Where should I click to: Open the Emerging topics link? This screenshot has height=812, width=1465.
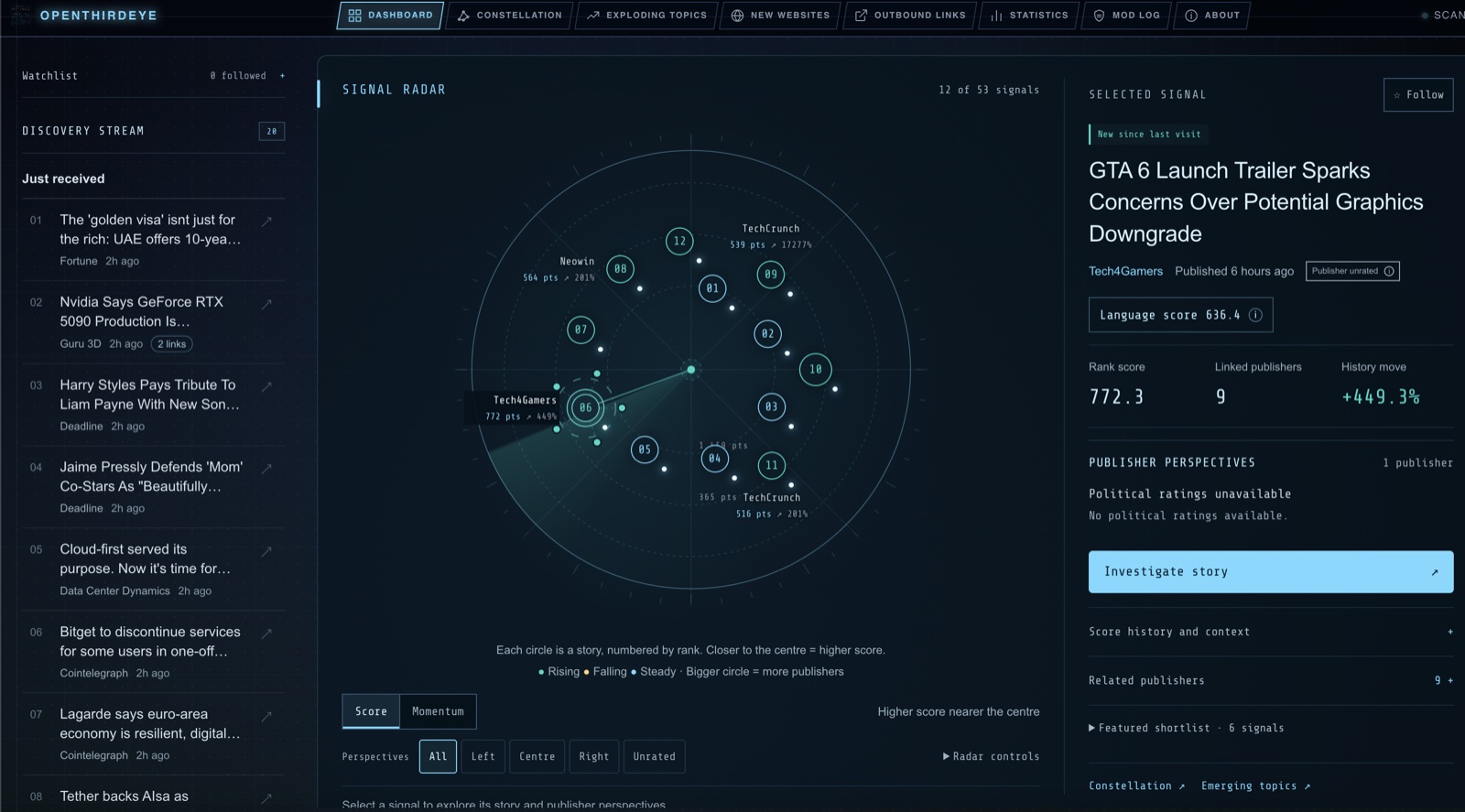1255,785
